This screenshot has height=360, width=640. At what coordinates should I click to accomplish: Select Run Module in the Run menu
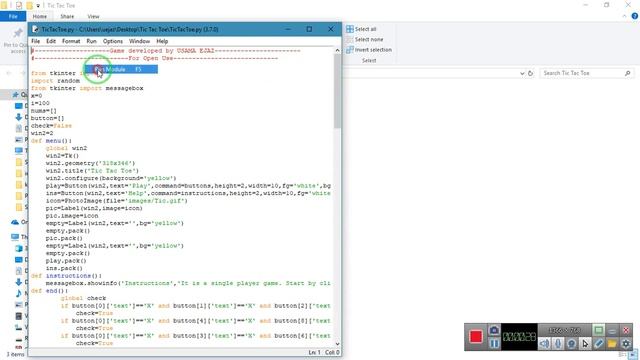(121, 69)
